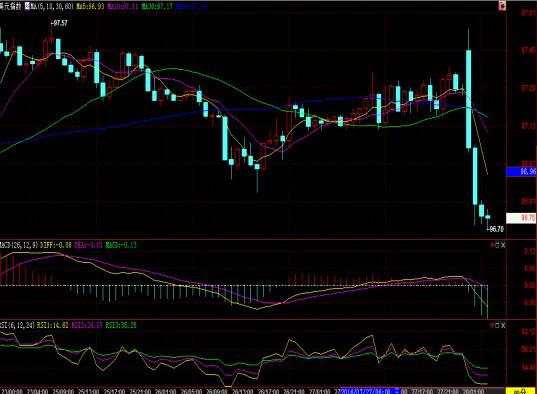Click the green MA30 value label
This screenshot has width=537, height=394.
(157, 6)
